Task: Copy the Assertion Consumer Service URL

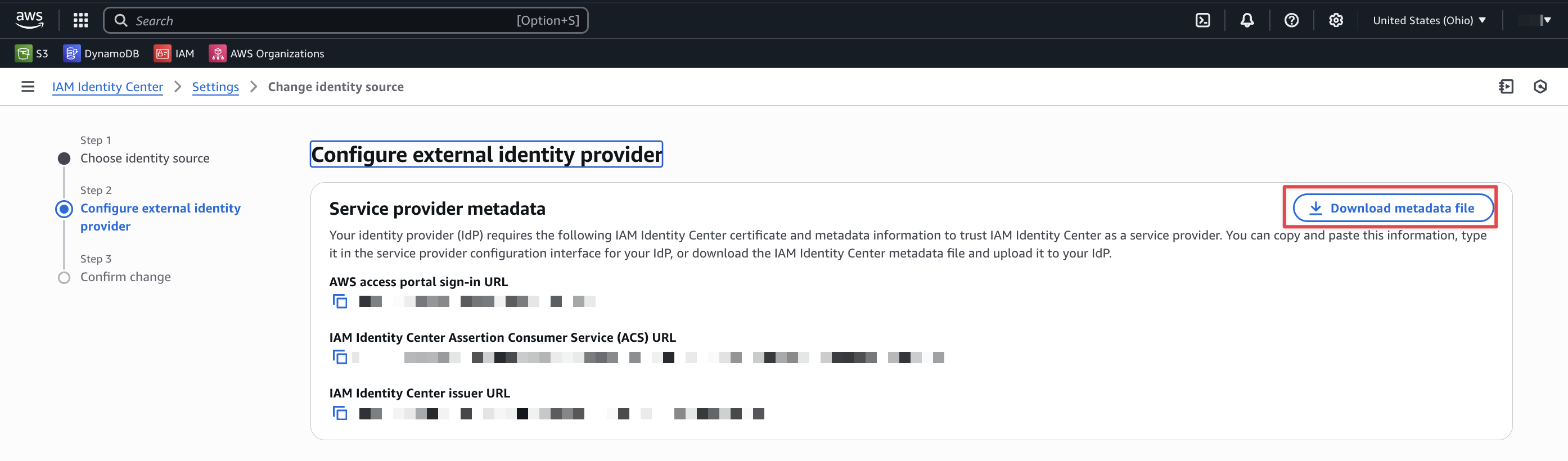Action: [x=340, y=357]
